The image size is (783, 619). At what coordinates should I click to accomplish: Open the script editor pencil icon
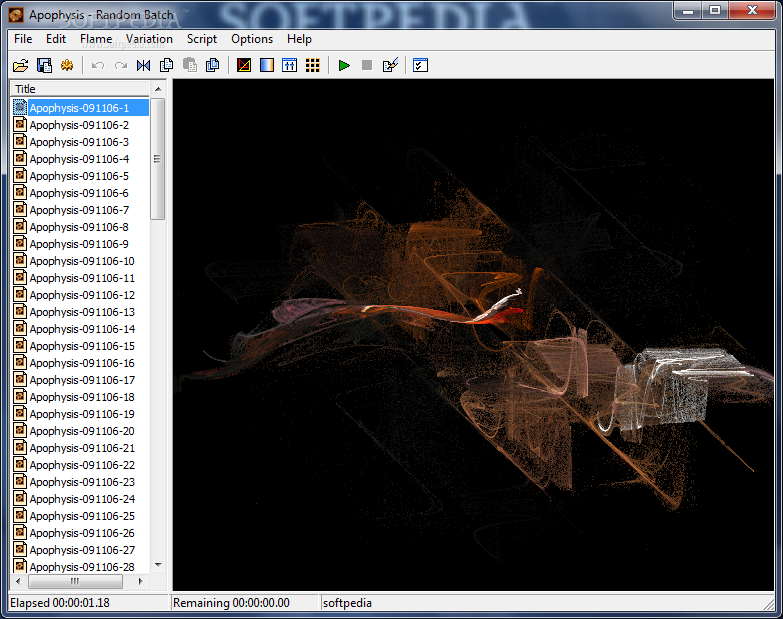click(390, 65)
